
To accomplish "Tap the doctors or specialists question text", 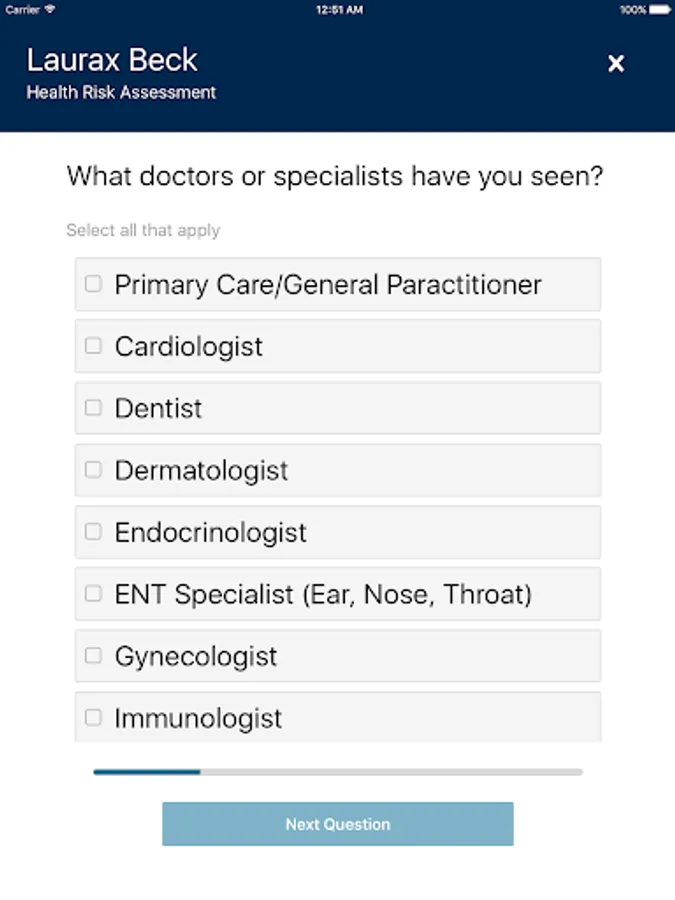I will click(335, 177).
